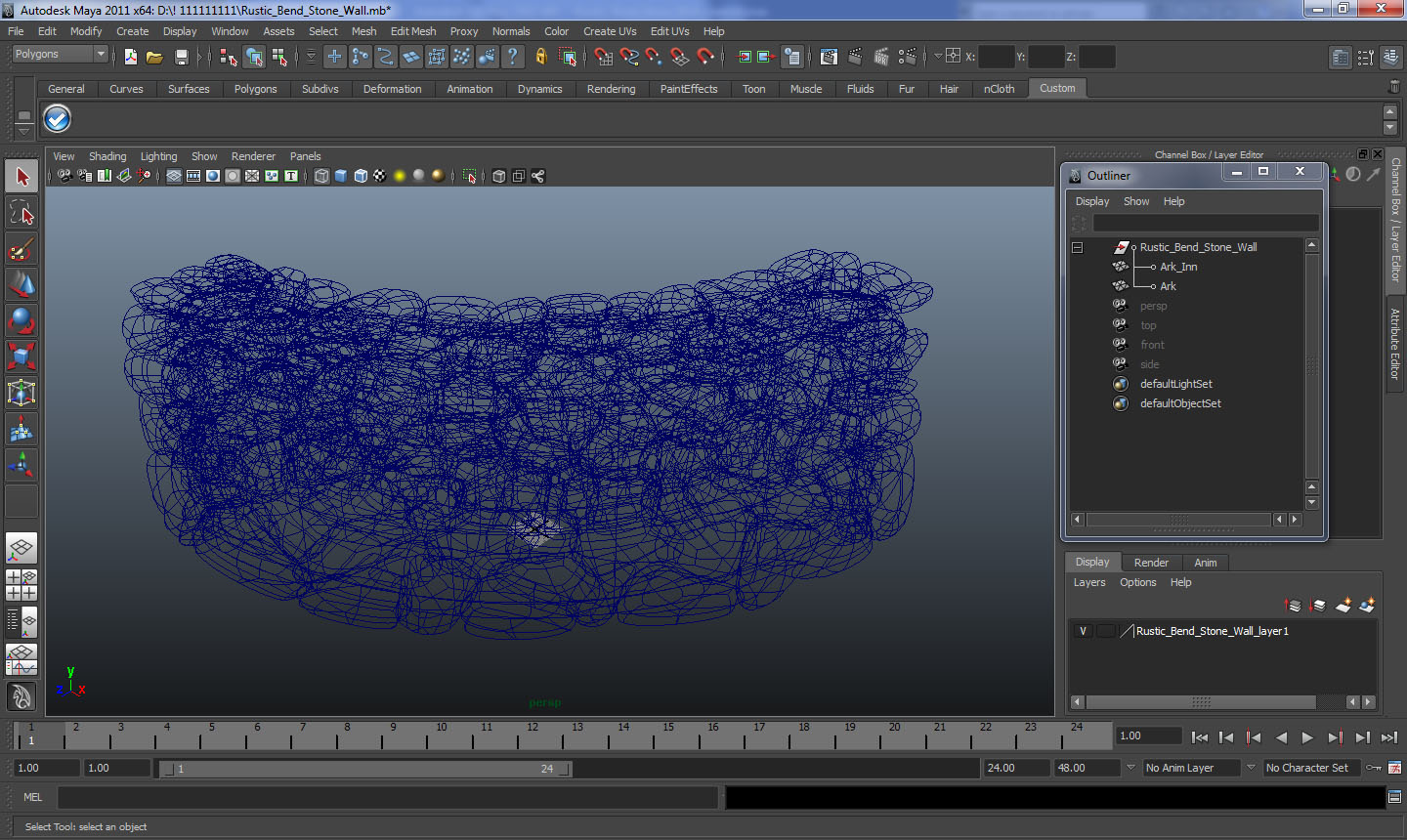The image size is (1407, 840).
Task: Collapse Rustic_Bend_Stone_Wall tree in Outliner
Action: [1077, 247]
